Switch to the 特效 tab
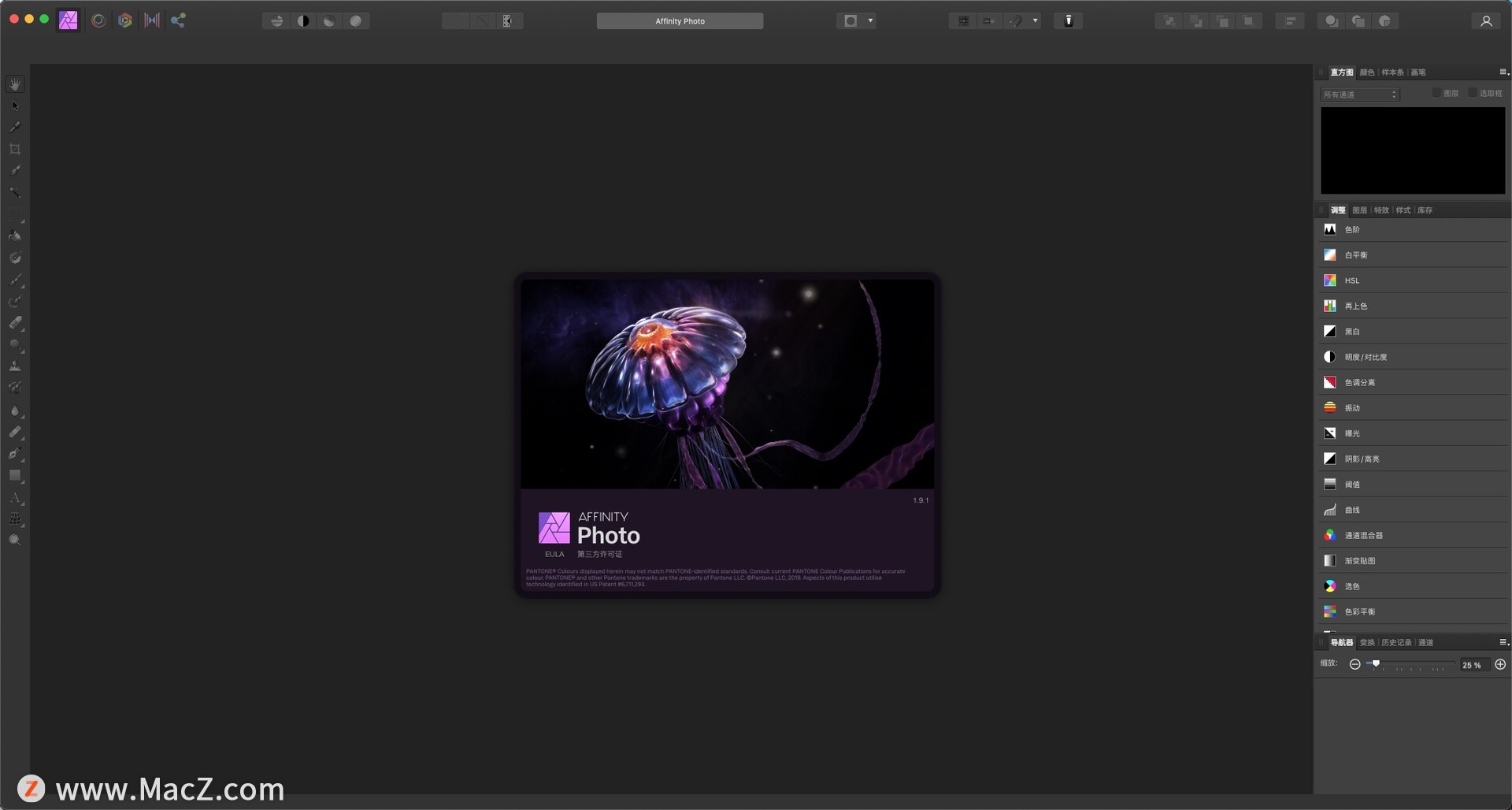 [1381, 210]
